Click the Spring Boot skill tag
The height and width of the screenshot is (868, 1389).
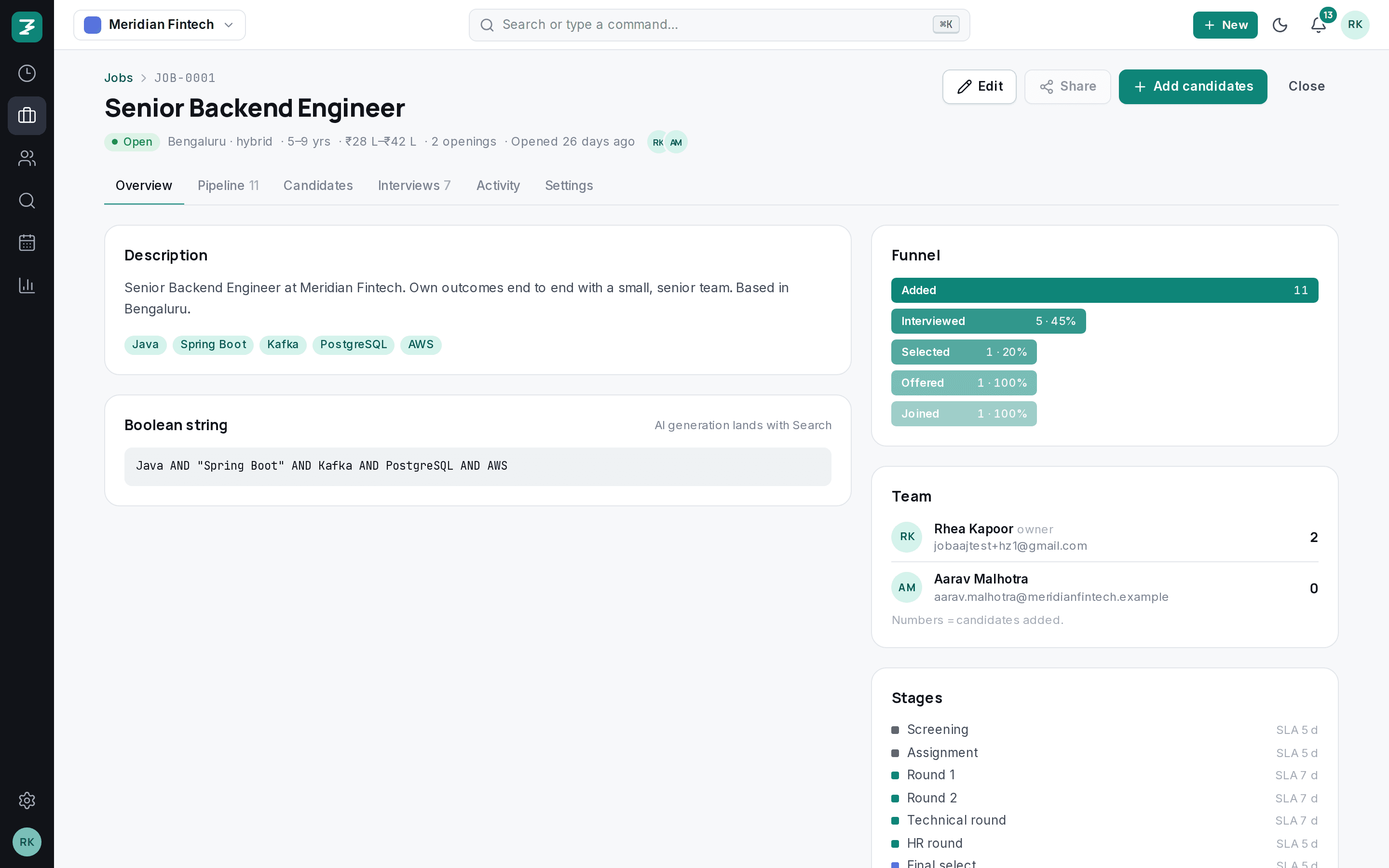[213, 345]
